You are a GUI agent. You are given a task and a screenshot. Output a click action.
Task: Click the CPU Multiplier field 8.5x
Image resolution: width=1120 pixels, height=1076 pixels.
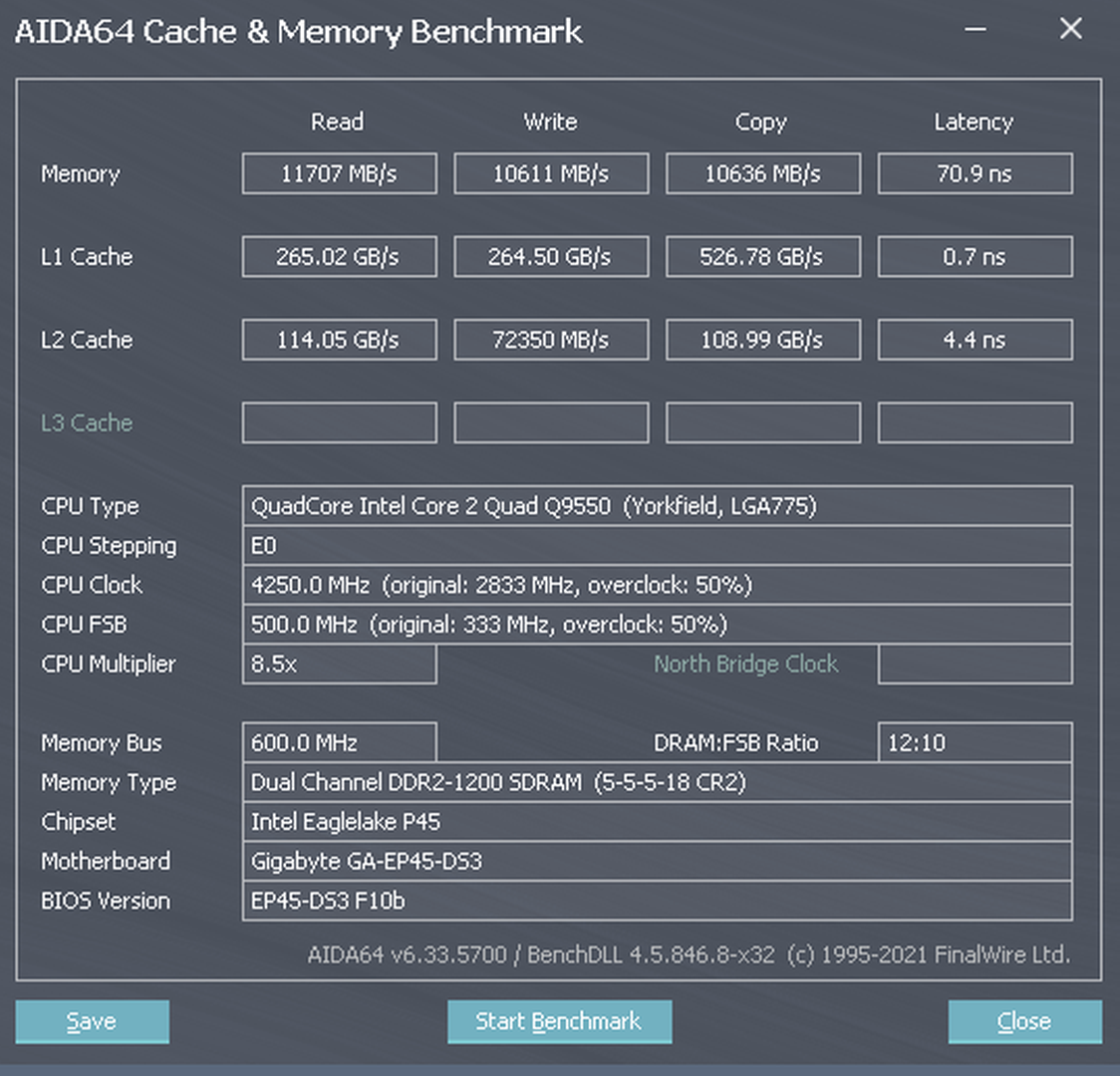coord(339,664)
